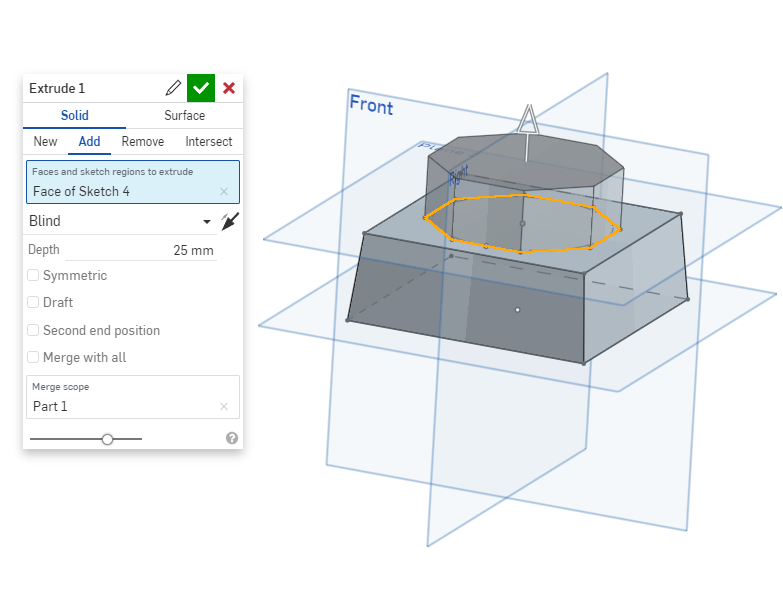The width and height of the screenshot is (783, 607).
Task: Switch to the Surface tab
Action: click(x=184, y=115)
